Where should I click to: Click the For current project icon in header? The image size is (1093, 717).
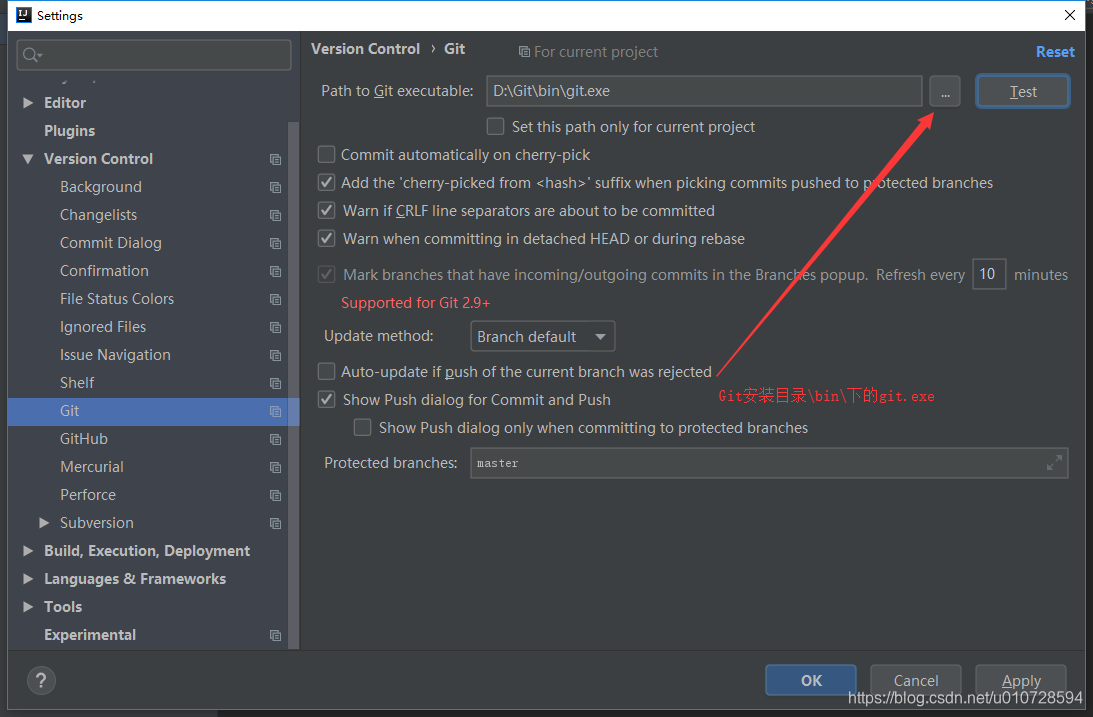pyautogui.click(x=524, y=52)
